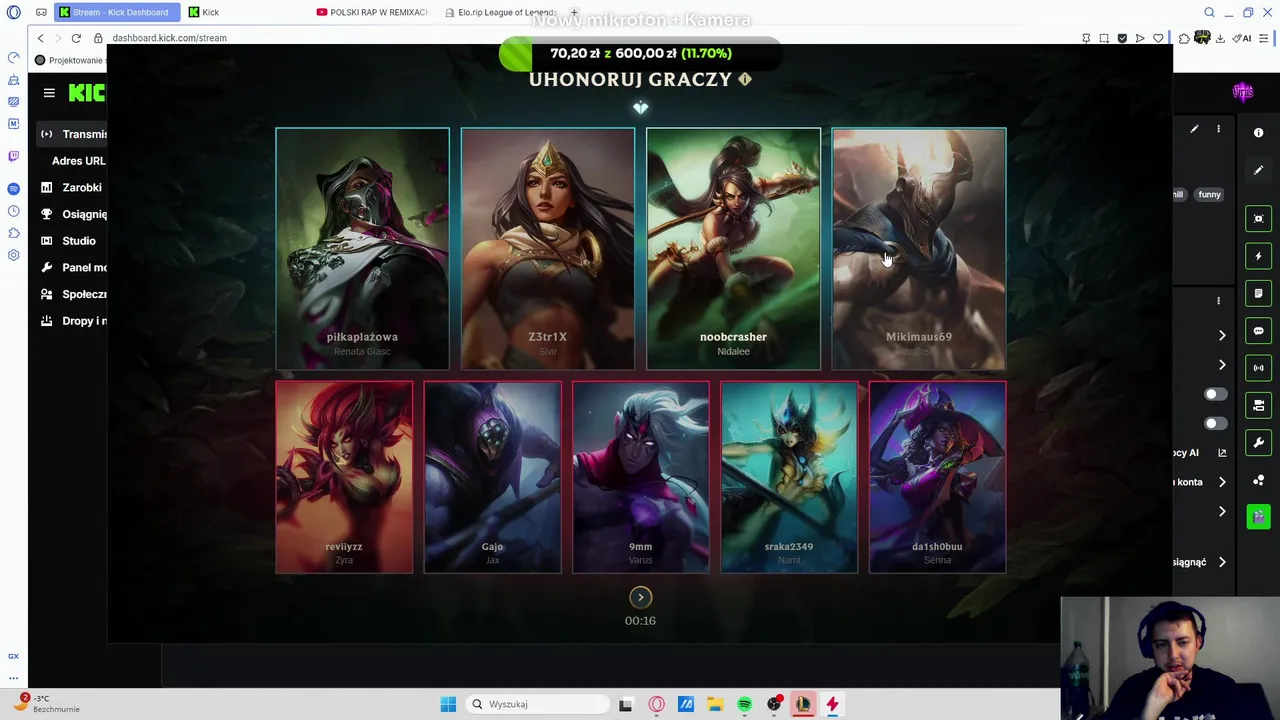Go back in browser history

(40, 38)
